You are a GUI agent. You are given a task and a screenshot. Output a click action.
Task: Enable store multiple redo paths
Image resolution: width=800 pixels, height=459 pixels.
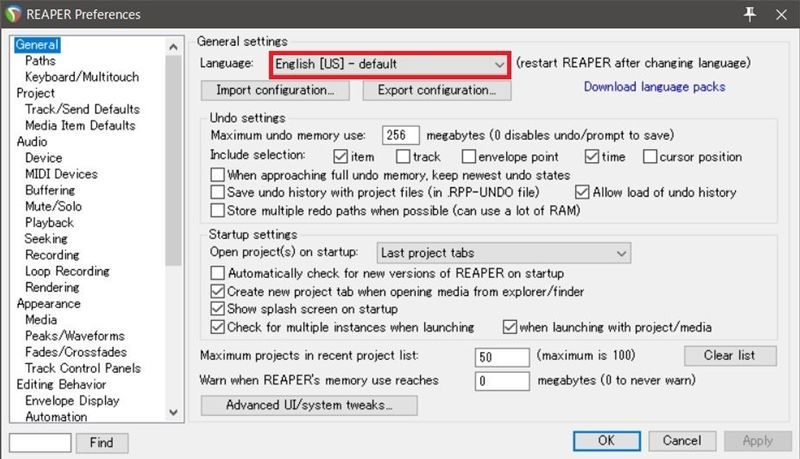click(x=217, y=210)
